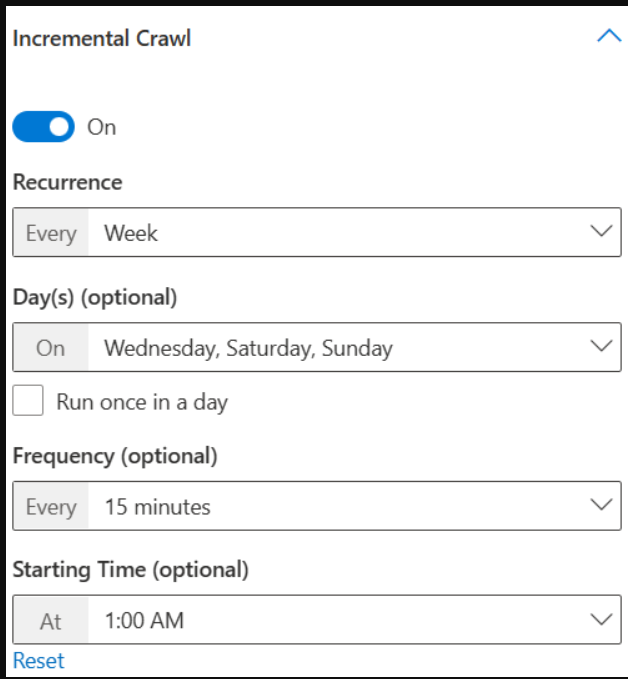This screenshot has width=628, height=679.
Task: Open the Frequency dropdown arrow
Action: 601,504
